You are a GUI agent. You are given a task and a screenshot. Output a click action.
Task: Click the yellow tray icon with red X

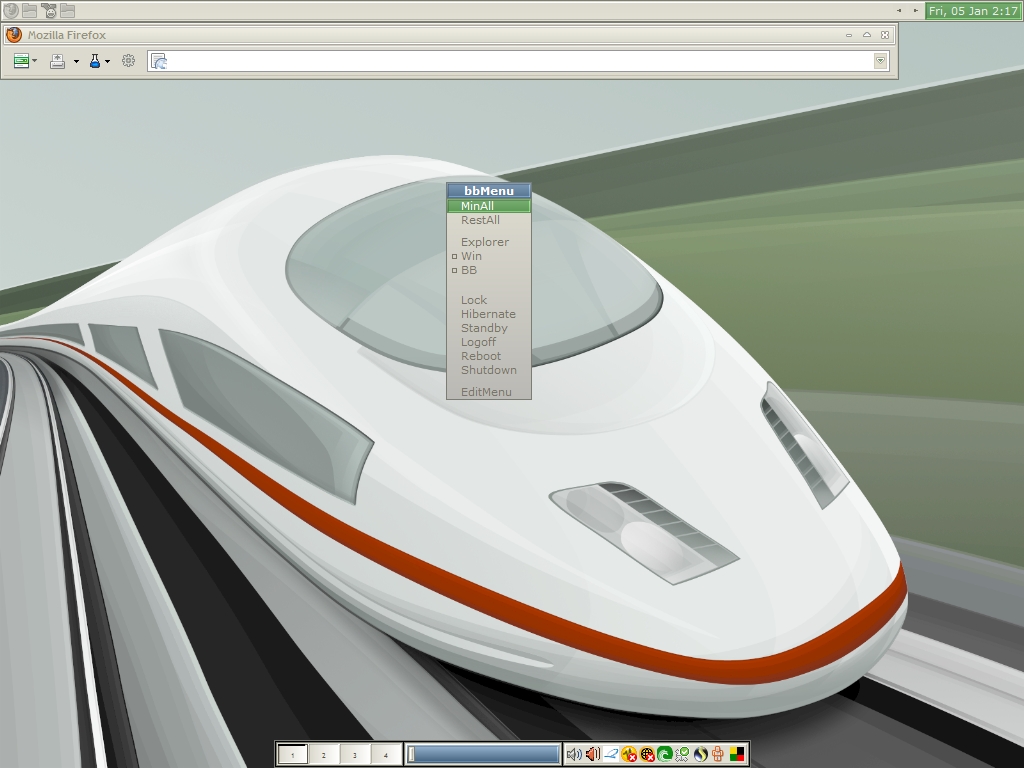point(629,755)
